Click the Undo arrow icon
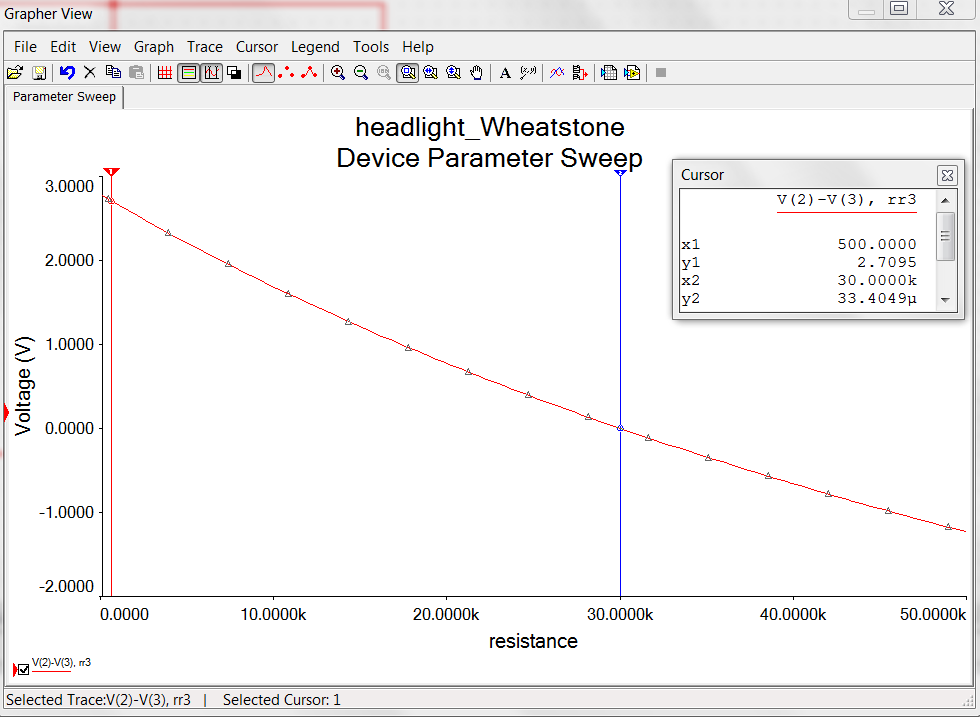Viewport: 980px width, 717px height. coord(67,72)
